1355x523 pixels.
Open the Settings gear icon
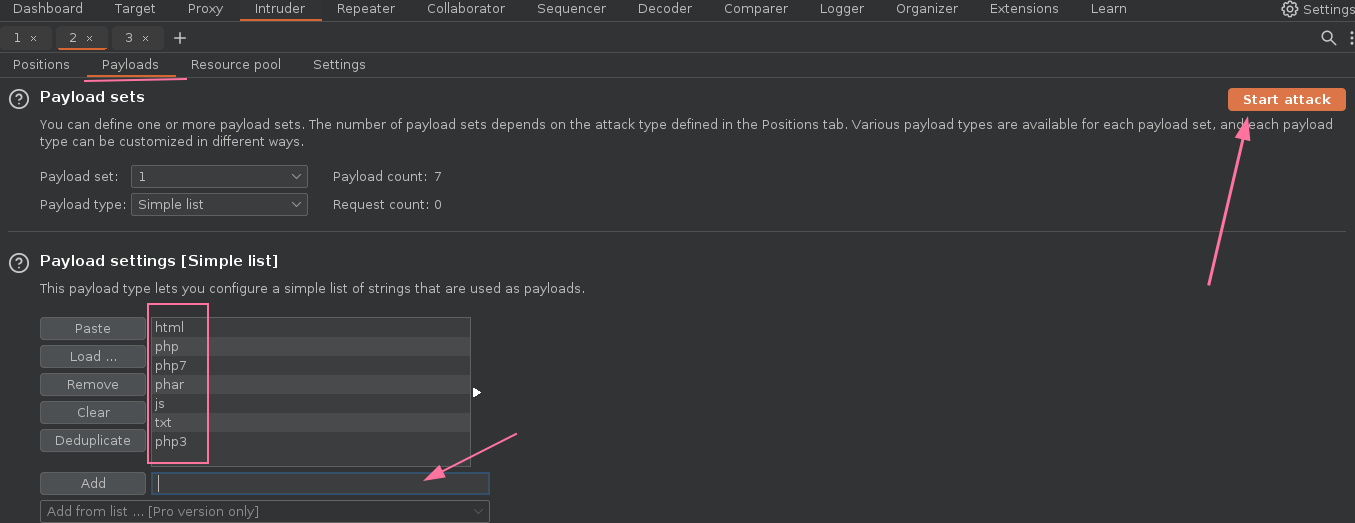[x=1290, y=9]
